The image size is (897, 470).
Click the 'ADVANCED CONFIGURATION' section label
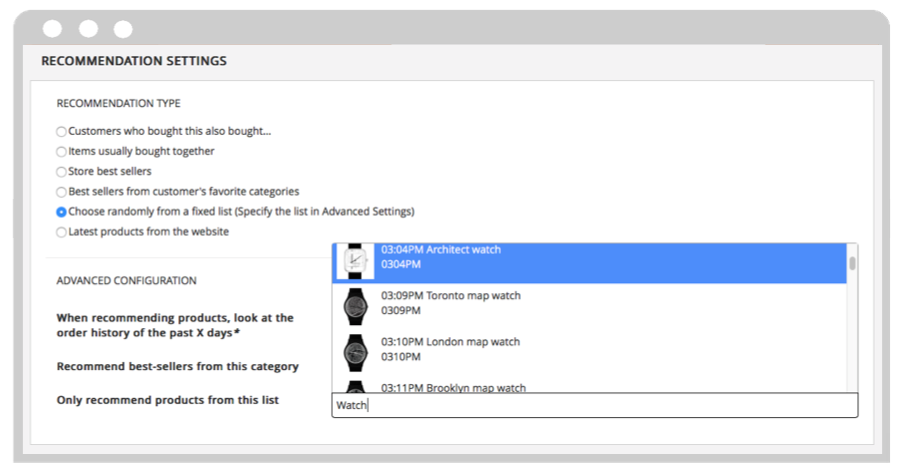point(126,281)
